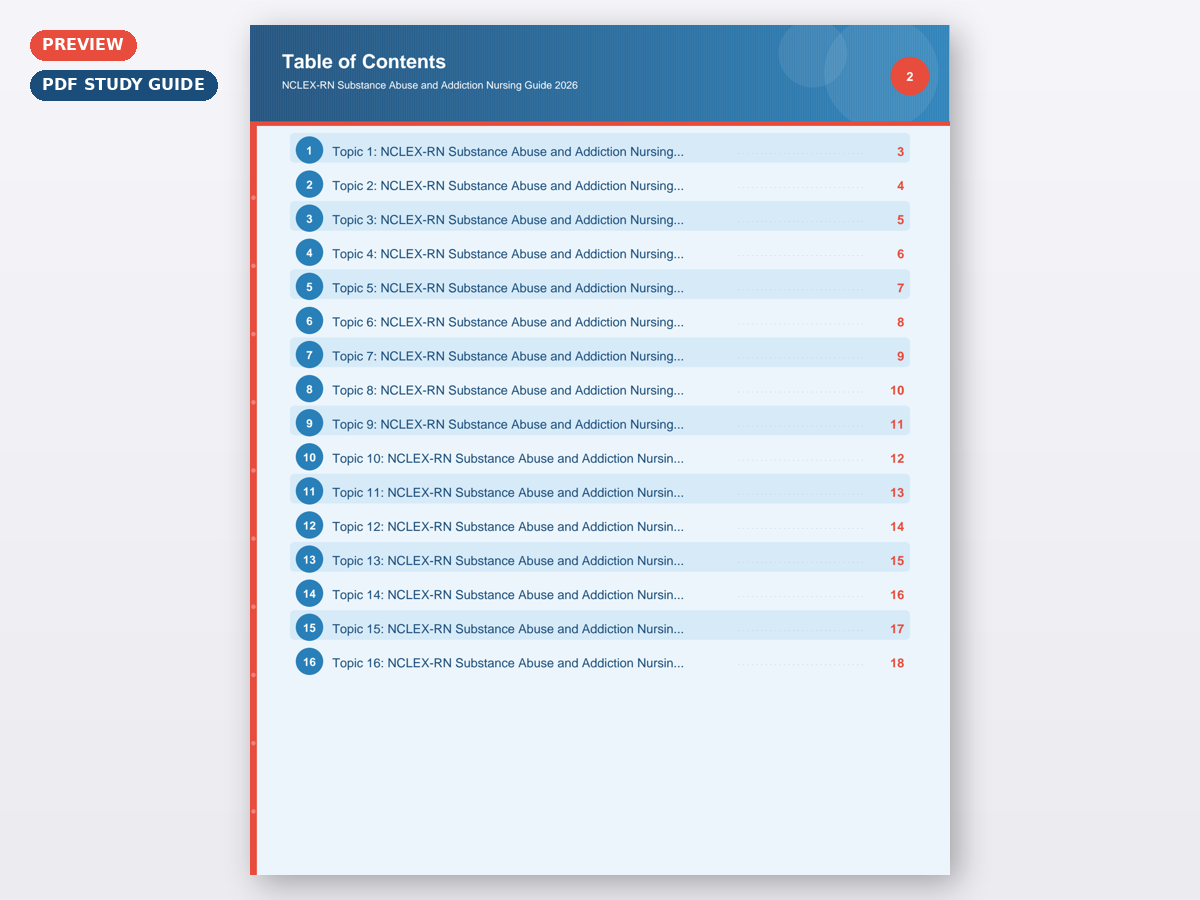Click page number 18 for Topic 16

coord(896,663)
